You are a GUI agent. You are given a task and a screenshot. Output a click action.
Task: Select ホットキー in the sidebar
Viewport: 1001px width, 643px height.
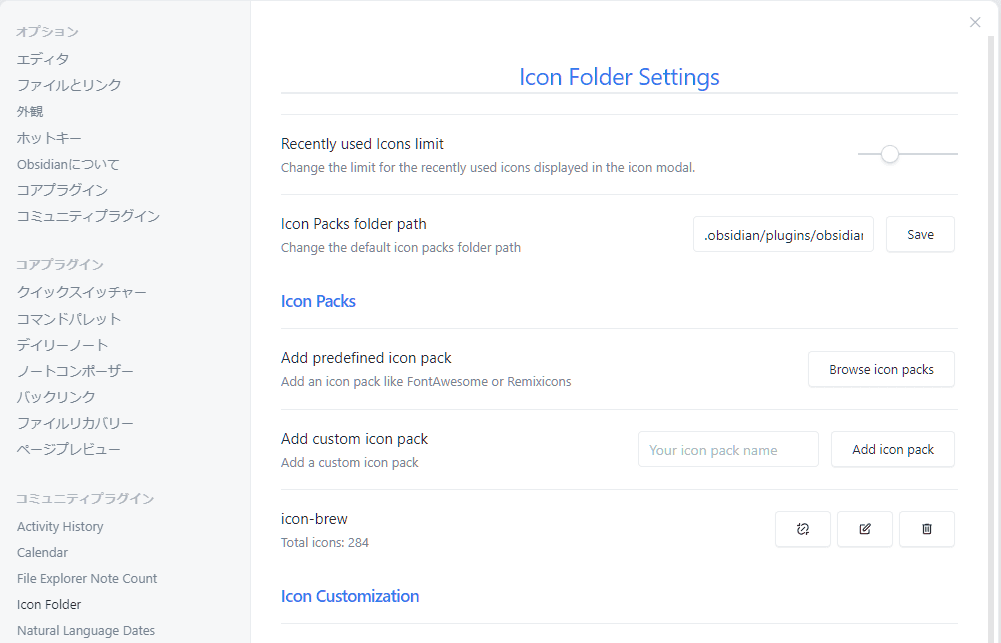pyautogui.click(x=49, y=137)
